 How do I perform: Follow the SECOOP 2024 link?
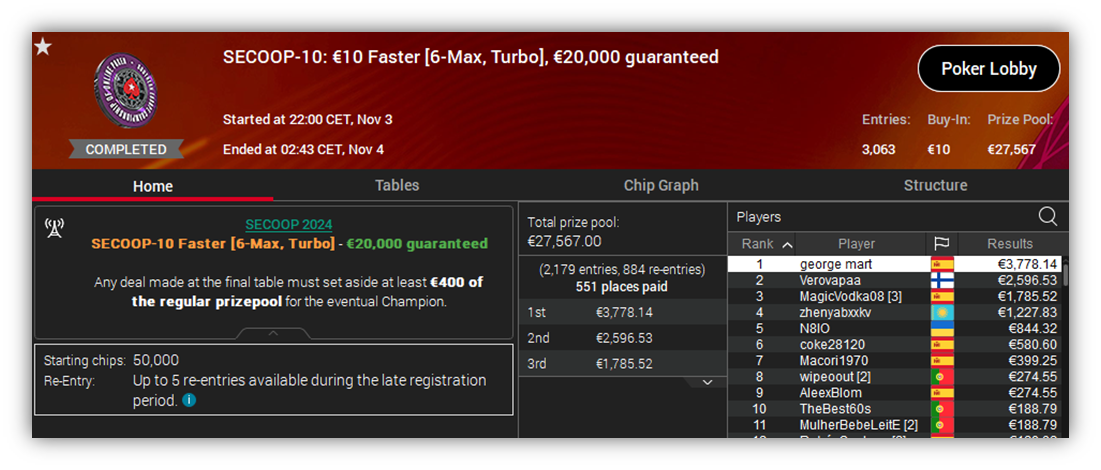point(289,226)
